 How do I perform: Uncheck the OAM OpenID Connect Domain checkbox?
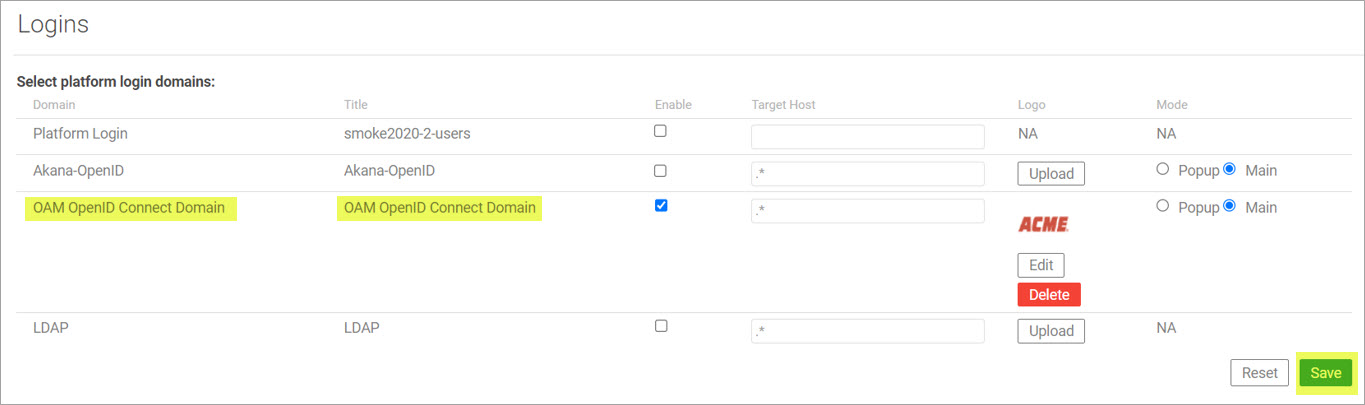tap(660, 206)
